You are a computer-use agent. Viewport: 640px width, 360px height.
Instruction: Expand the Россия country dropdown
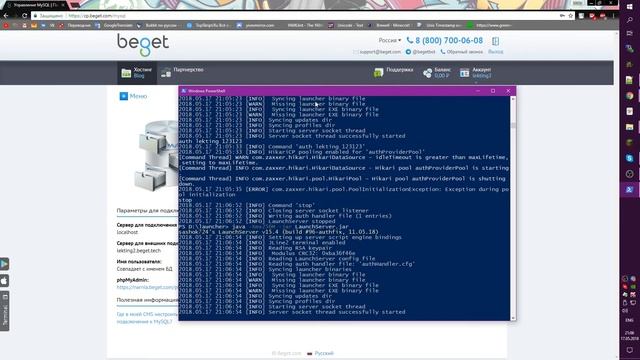click(390, 40)
